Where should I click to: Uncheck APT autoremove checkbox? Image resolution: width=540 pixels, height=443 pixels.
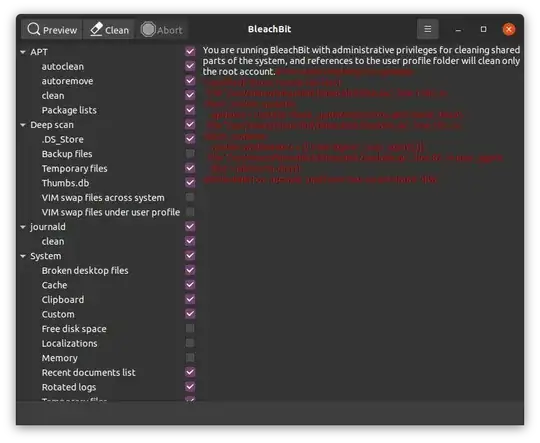point(190,80)
